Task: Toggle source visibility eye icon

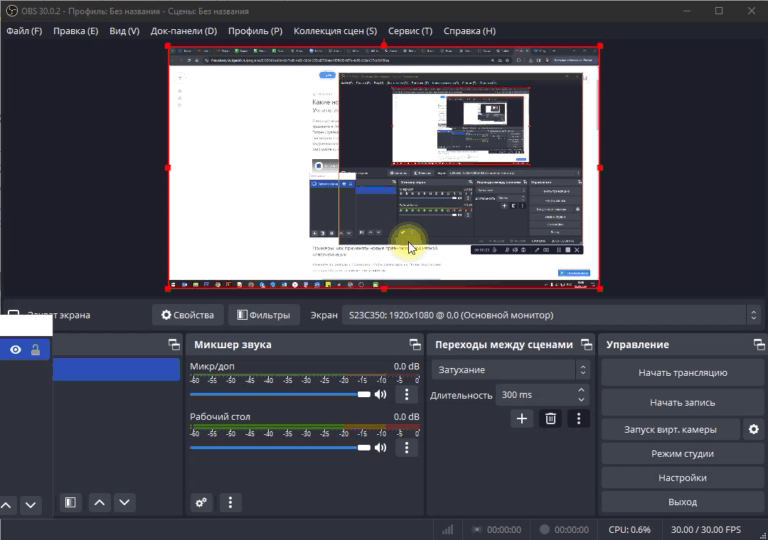Action: 16,350
